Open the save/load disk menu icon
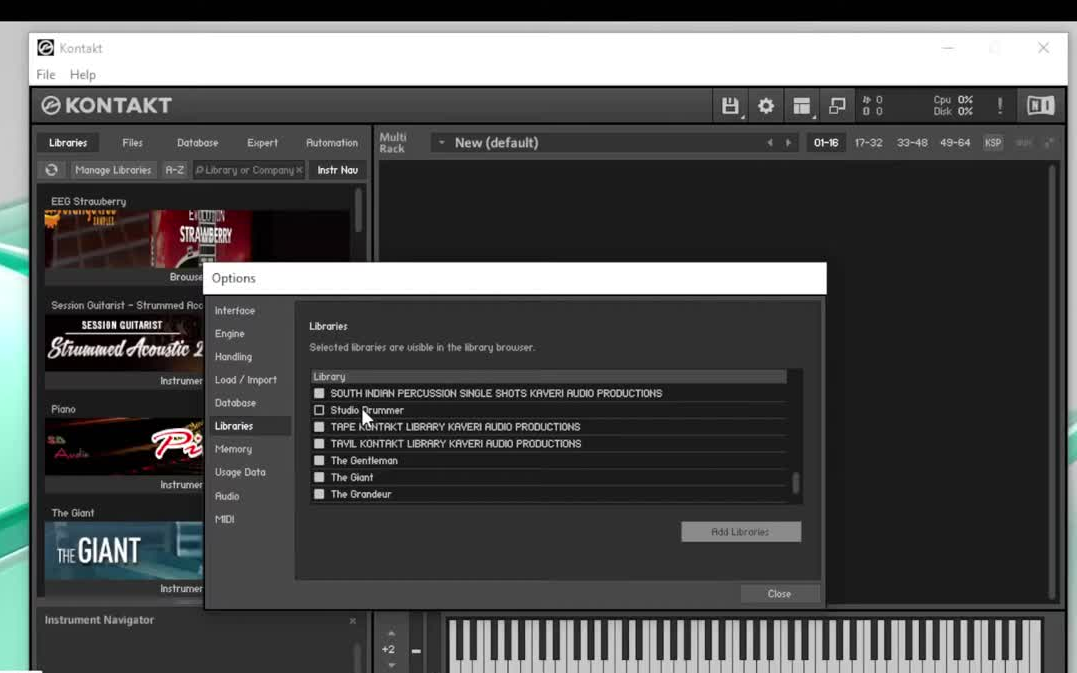Image resolution: width=1077 pixels, height=673 pixels. click(730, 106)
